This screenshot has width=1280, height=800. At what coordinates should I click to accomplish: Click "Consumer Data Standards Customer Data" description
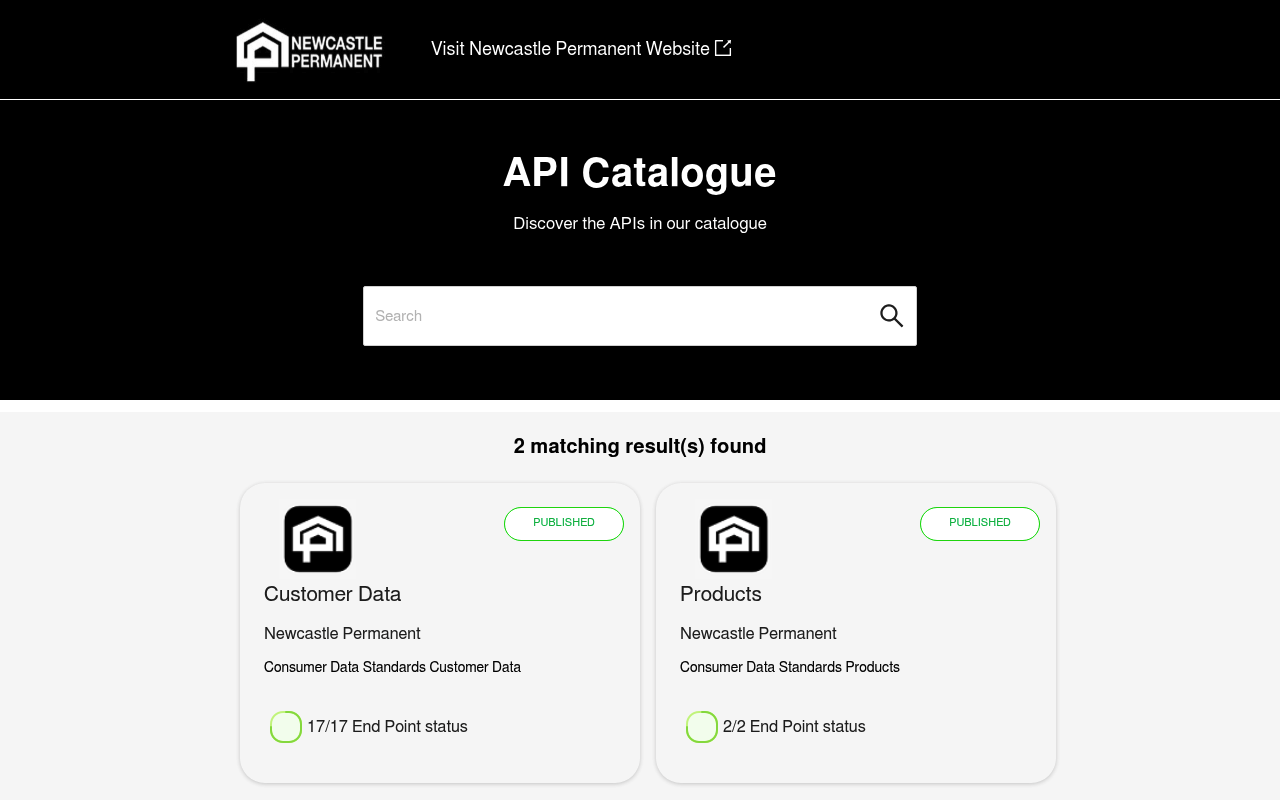click(x=392, y=667)
